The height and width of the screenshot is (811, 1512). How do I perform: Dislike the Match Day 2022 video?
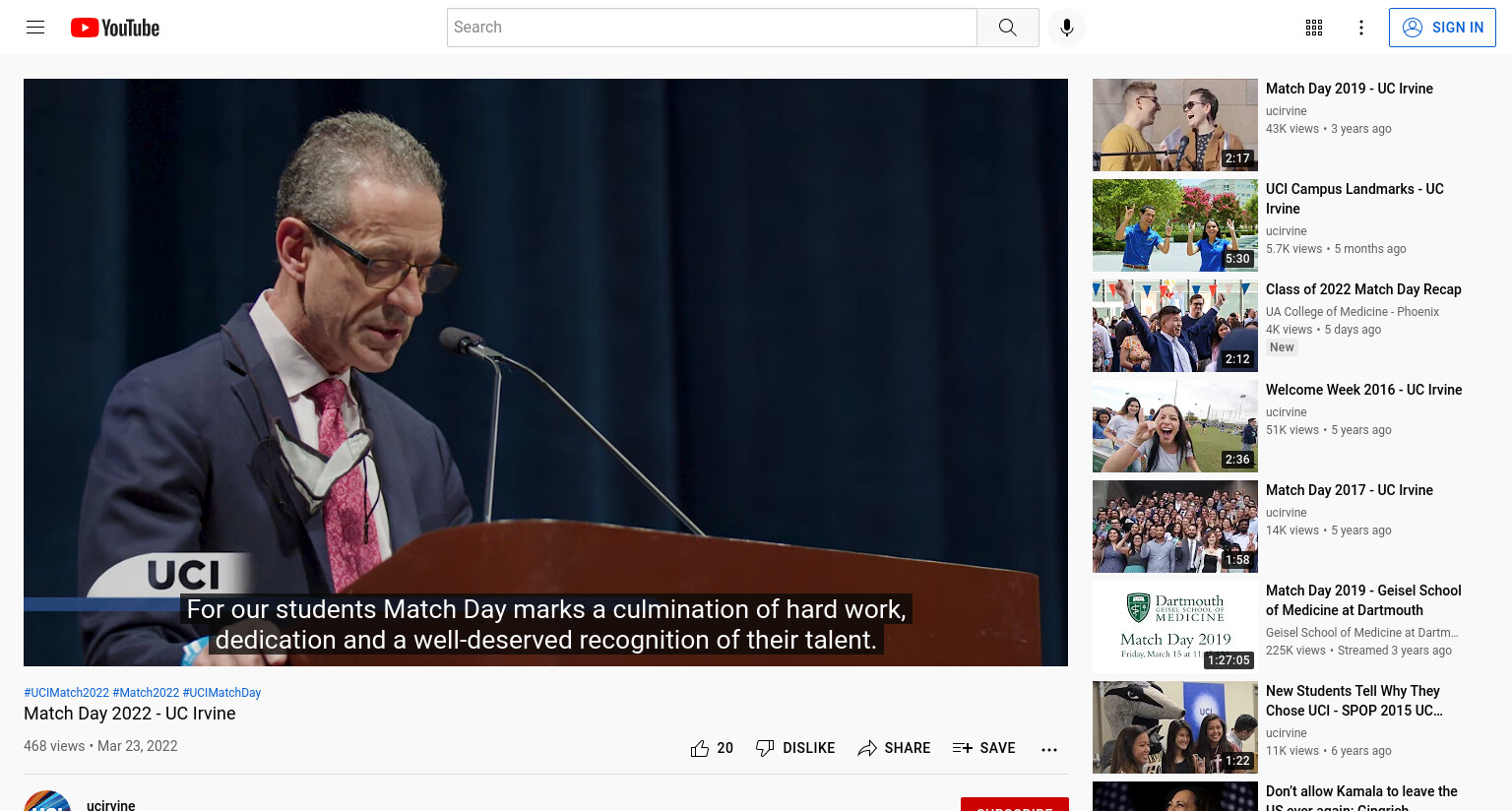[794, 748]
